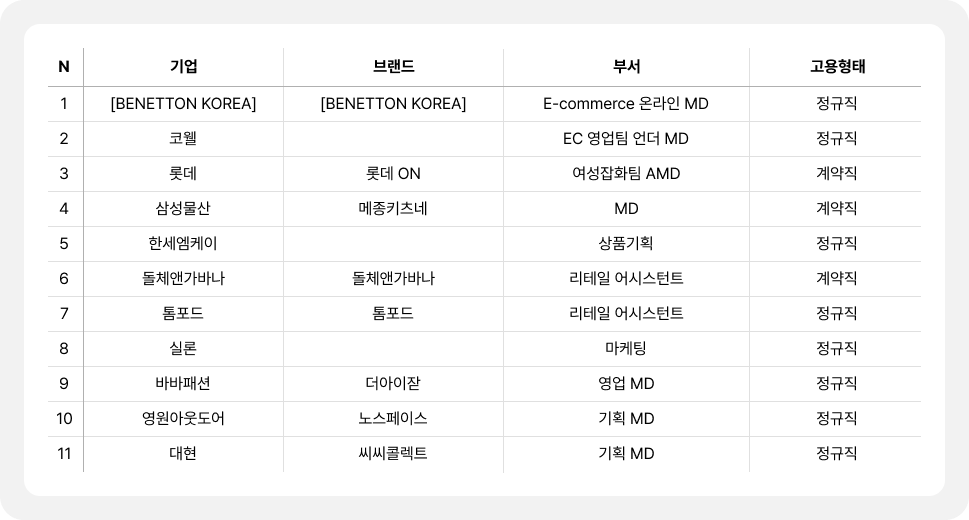Click the N column header
The image size is (969, 520).
click(64, 67)
